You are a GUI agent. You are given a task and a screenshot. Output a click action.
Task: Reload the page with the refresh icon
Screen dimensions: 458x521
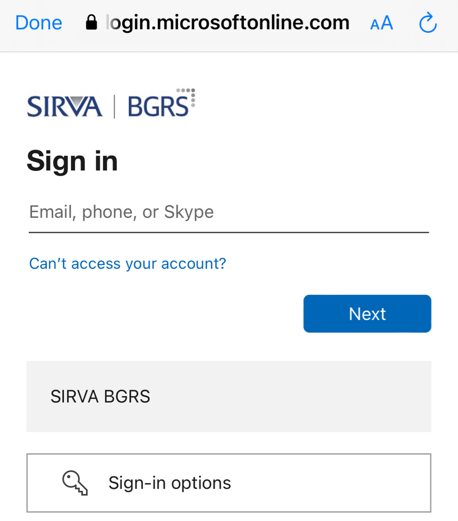pos(428,23)
